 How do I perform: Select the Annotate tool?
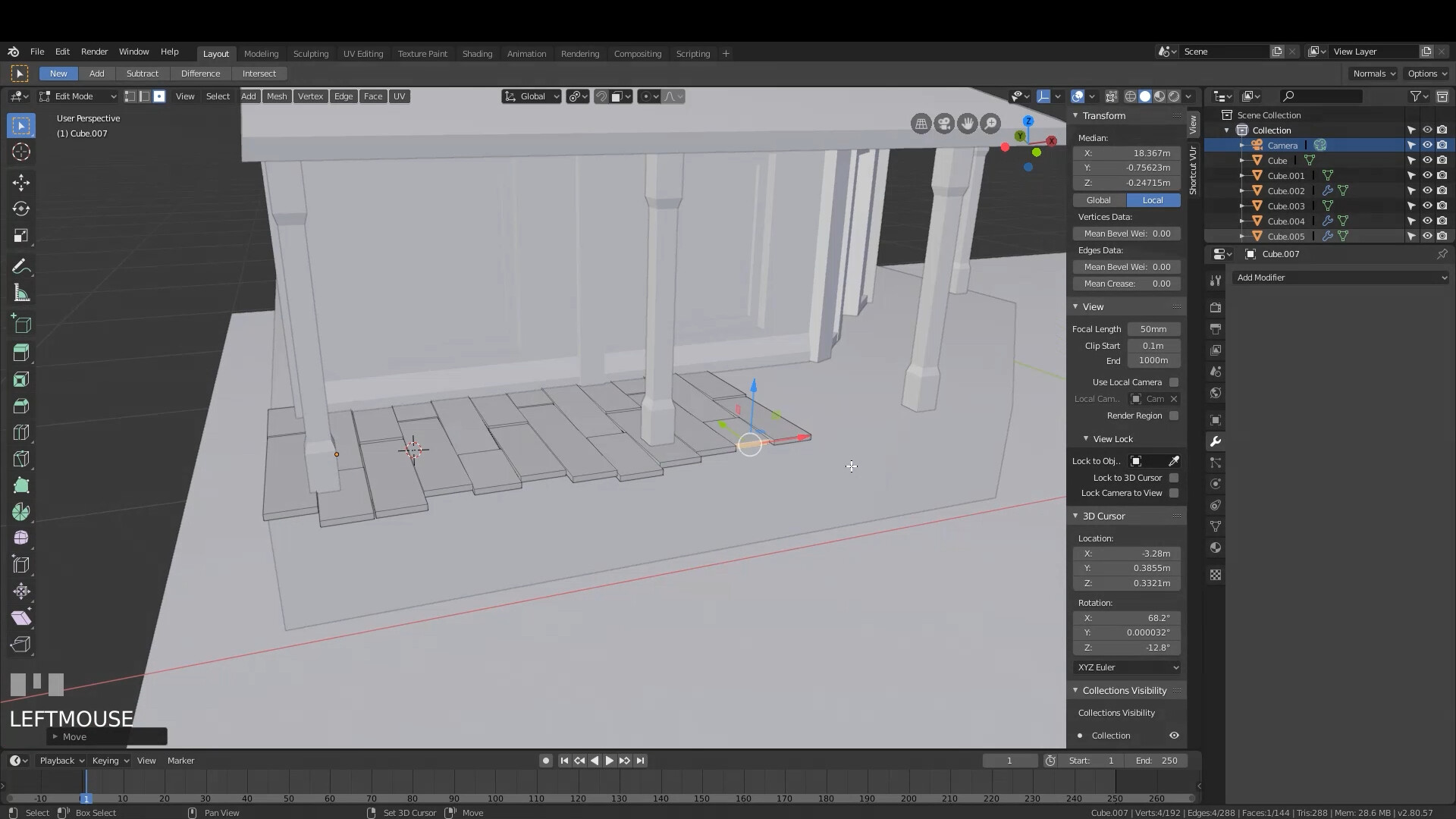[x=20, y=265]
